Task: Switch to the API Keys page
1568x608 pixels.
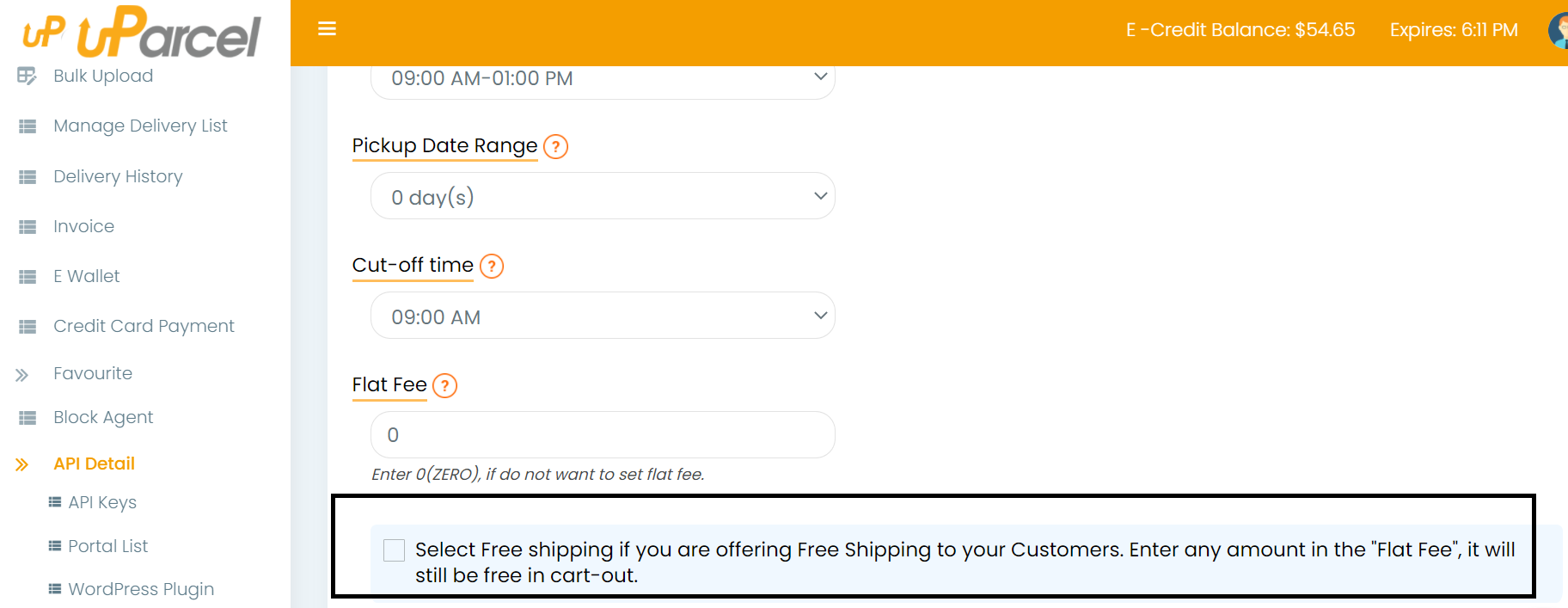Action: (102, 502)
